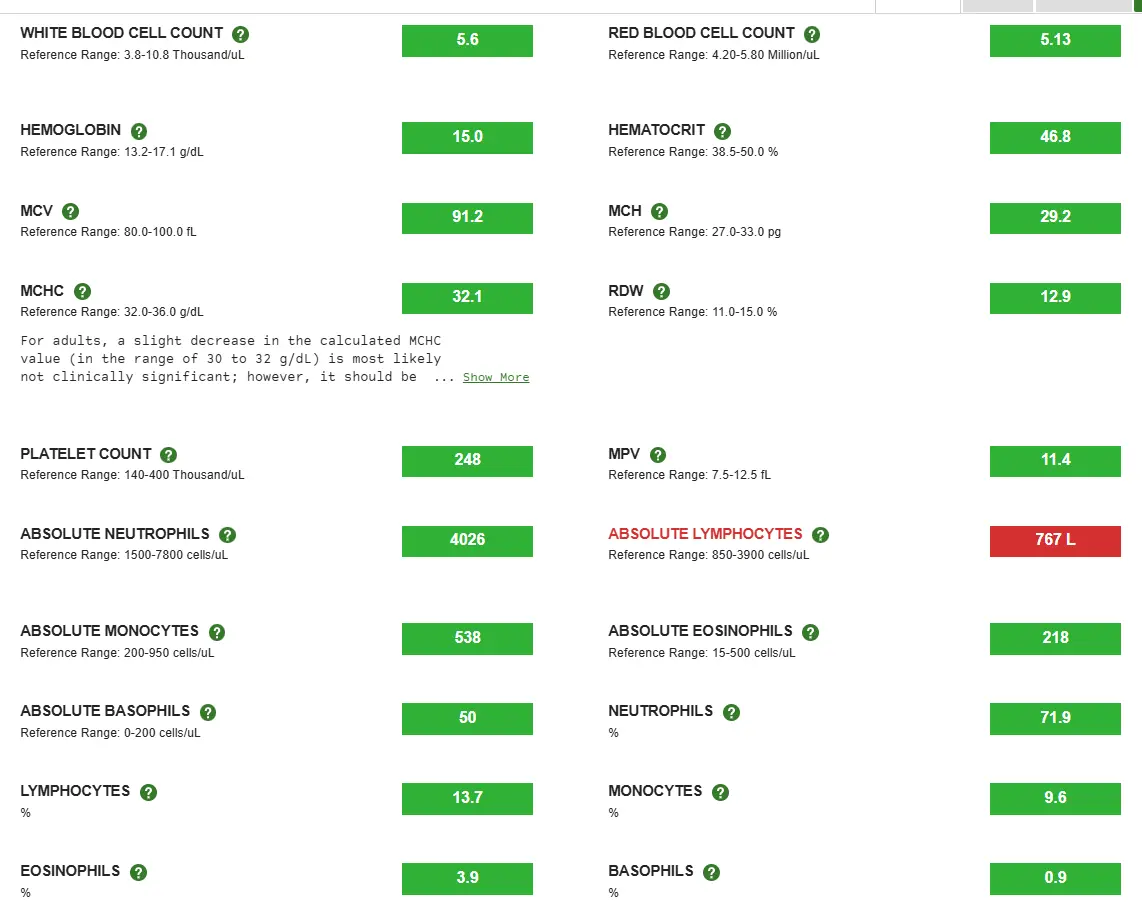Click the red 767 L lymphocytes result bar
The image size is (1142, 911).
click(x=1054, y=540)
